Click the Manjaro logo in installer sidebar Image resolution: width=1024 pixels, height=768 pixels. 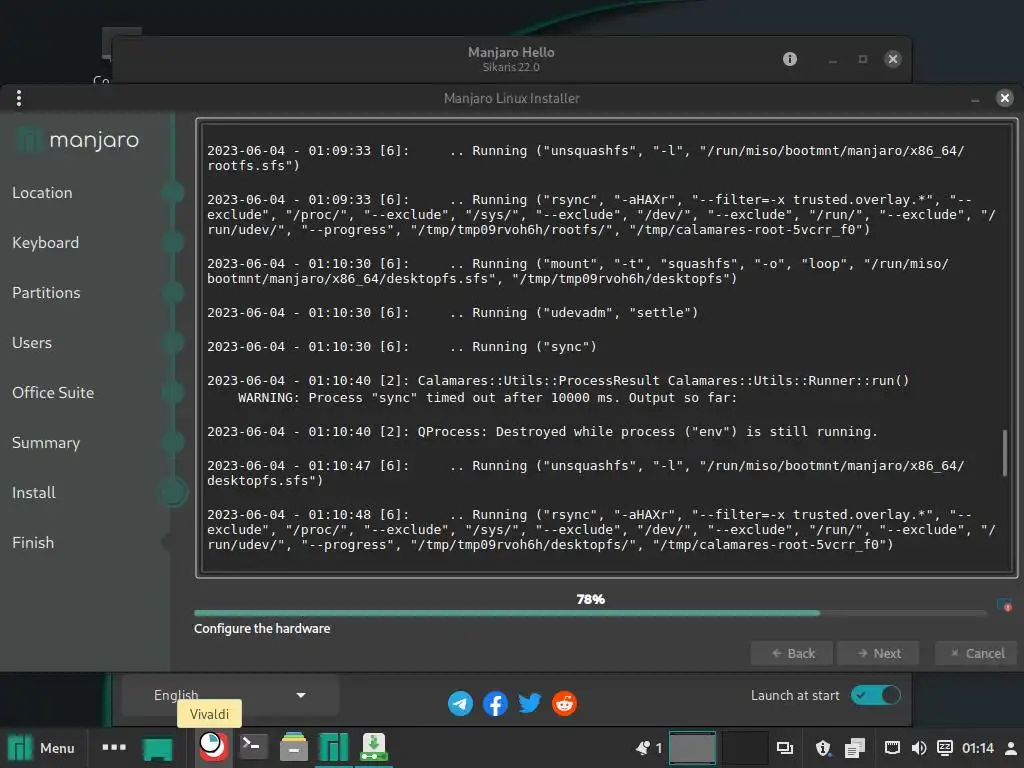click(x=77, y=139)
